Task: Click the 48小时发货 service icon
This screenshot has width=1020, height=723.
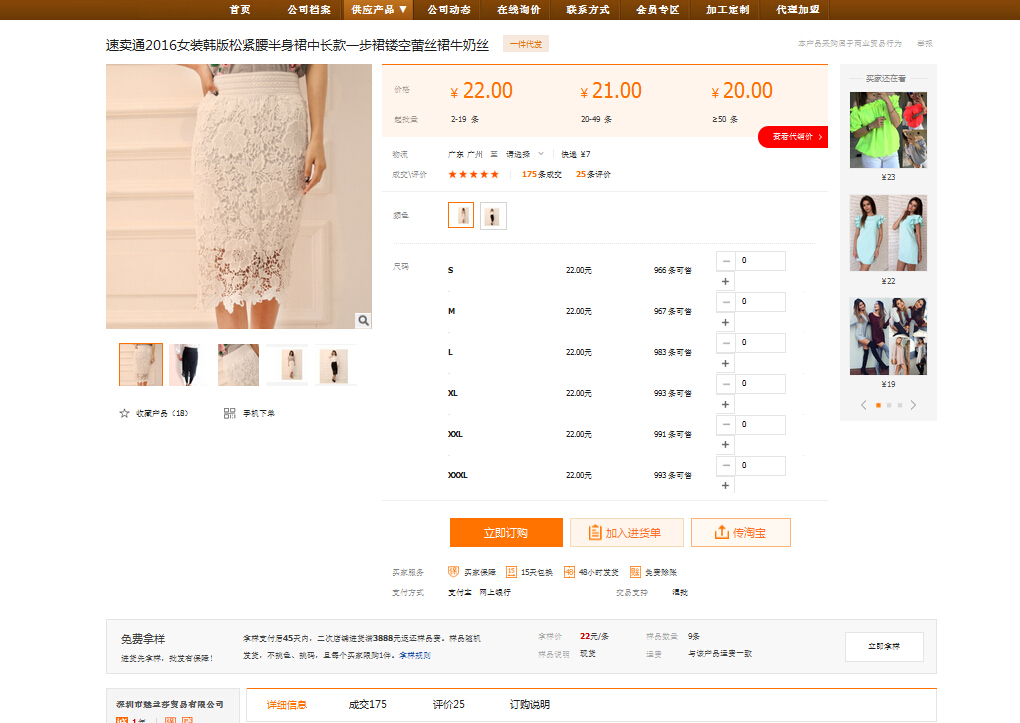Action: [569, 572]
